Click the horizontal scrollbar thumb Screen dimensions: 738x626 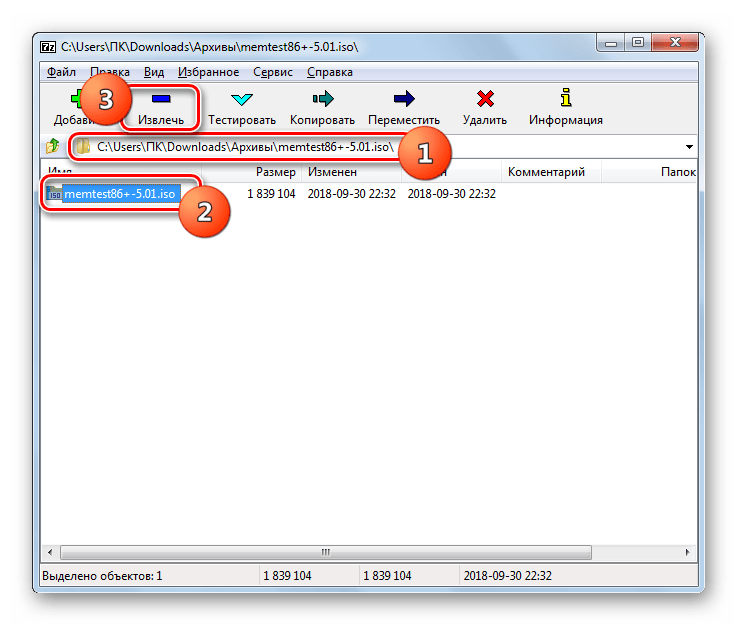[326, 552]
